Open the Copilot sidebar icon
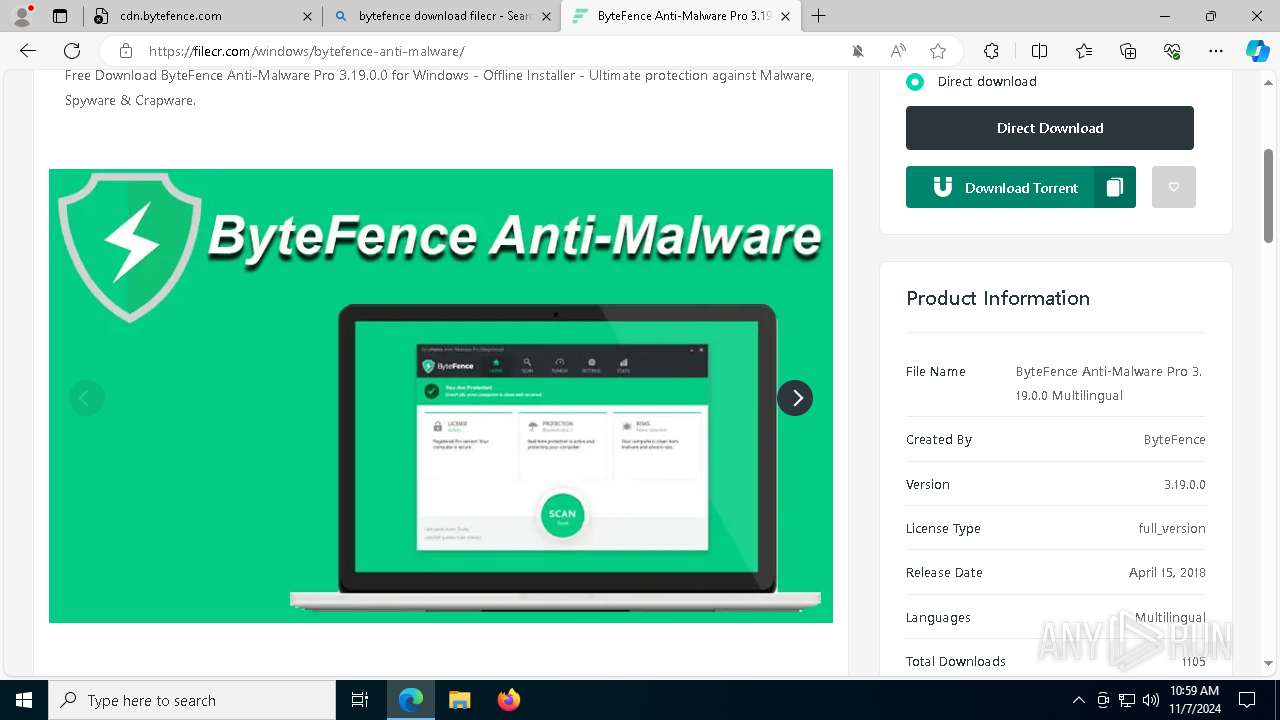Screen dimensions: 1280x720 point(1257,51)
